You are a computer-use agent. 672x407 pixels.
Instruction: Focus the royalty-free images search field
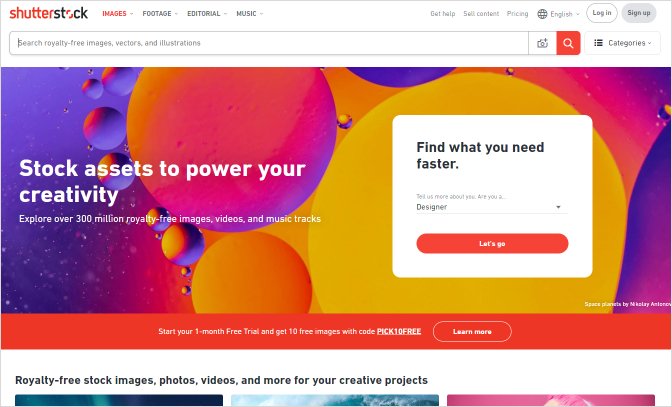[269, 43]
